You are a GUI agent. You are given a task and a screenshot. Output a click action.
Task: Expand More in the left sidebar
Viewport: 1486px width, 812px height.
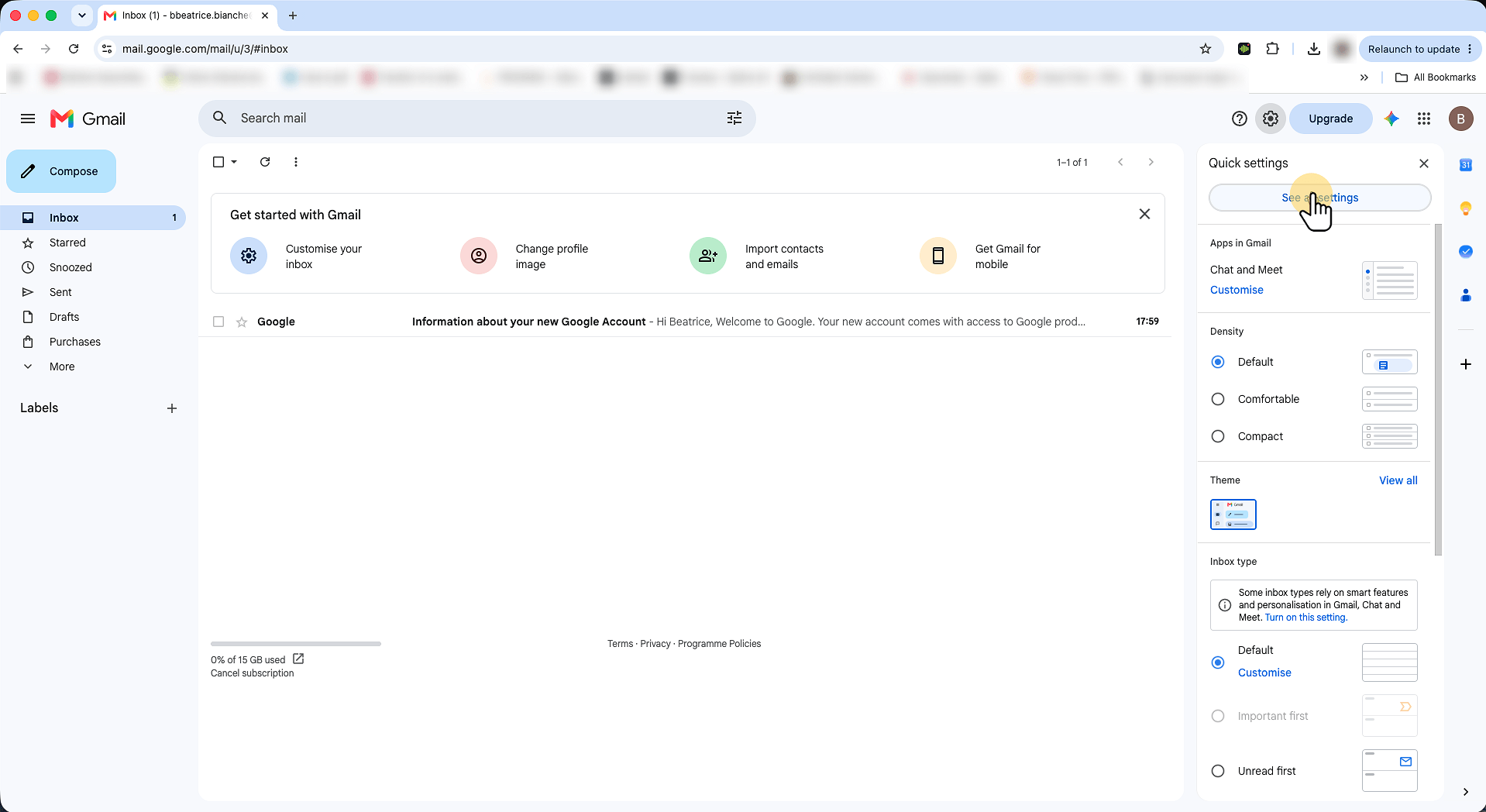62,366
